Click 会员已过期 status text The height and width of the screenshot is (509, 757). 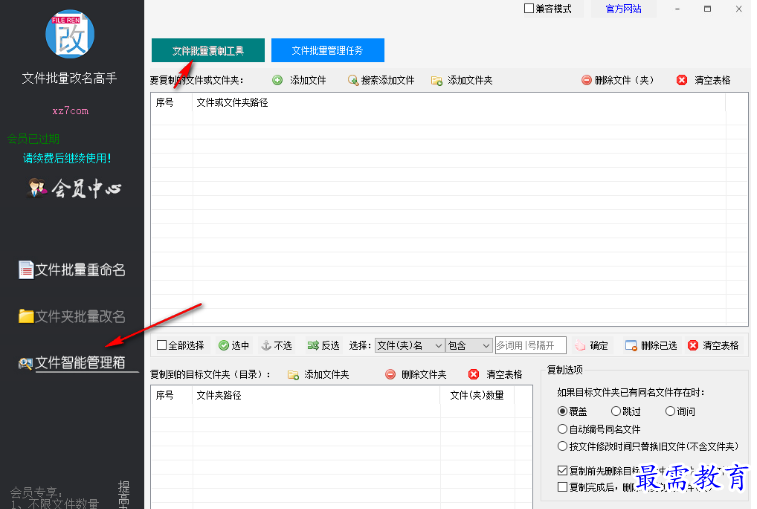tap(33, 139)
